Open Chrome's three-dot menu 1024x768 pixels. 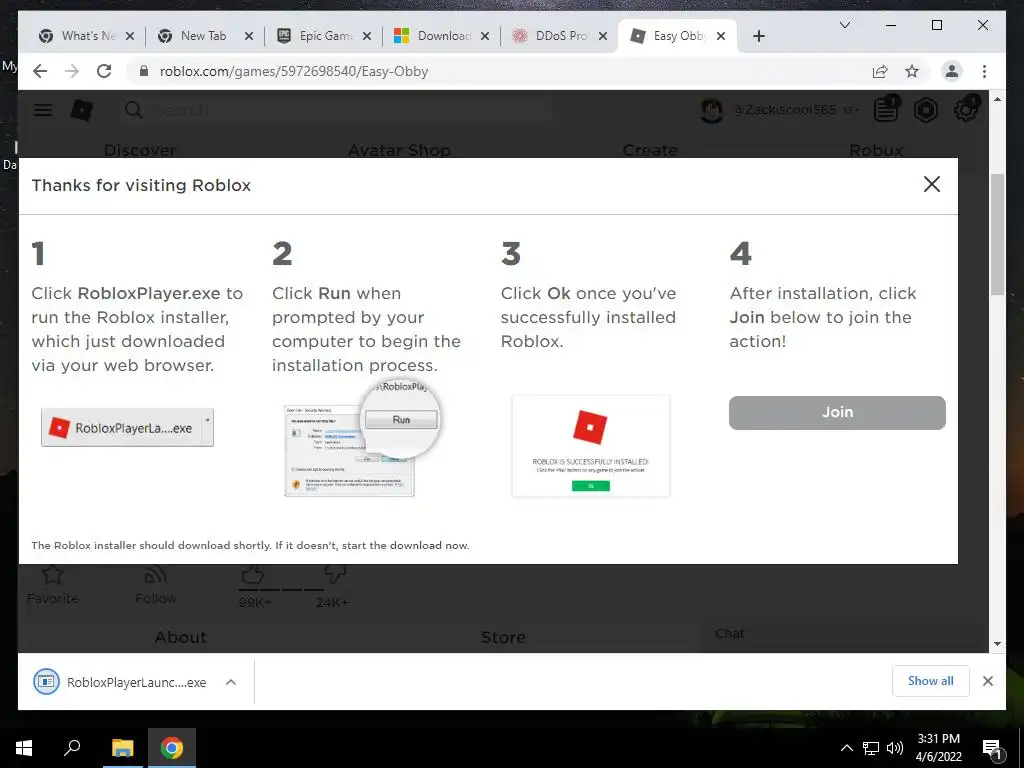tap(984, 71)
